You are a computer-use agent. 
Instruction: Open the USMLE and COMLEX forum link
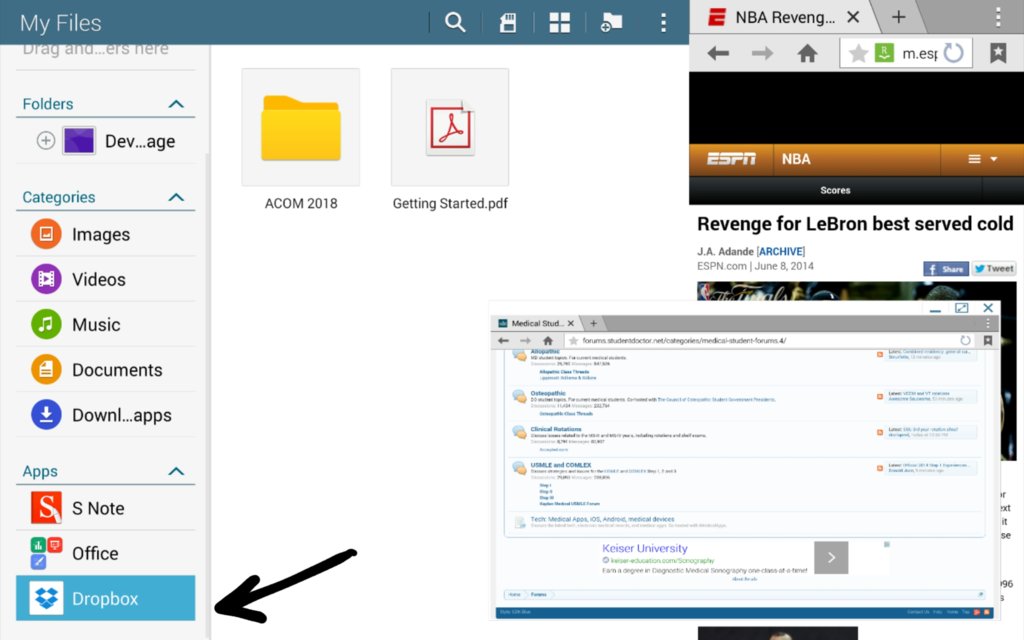pyautogui.click(x=560, y=465)
